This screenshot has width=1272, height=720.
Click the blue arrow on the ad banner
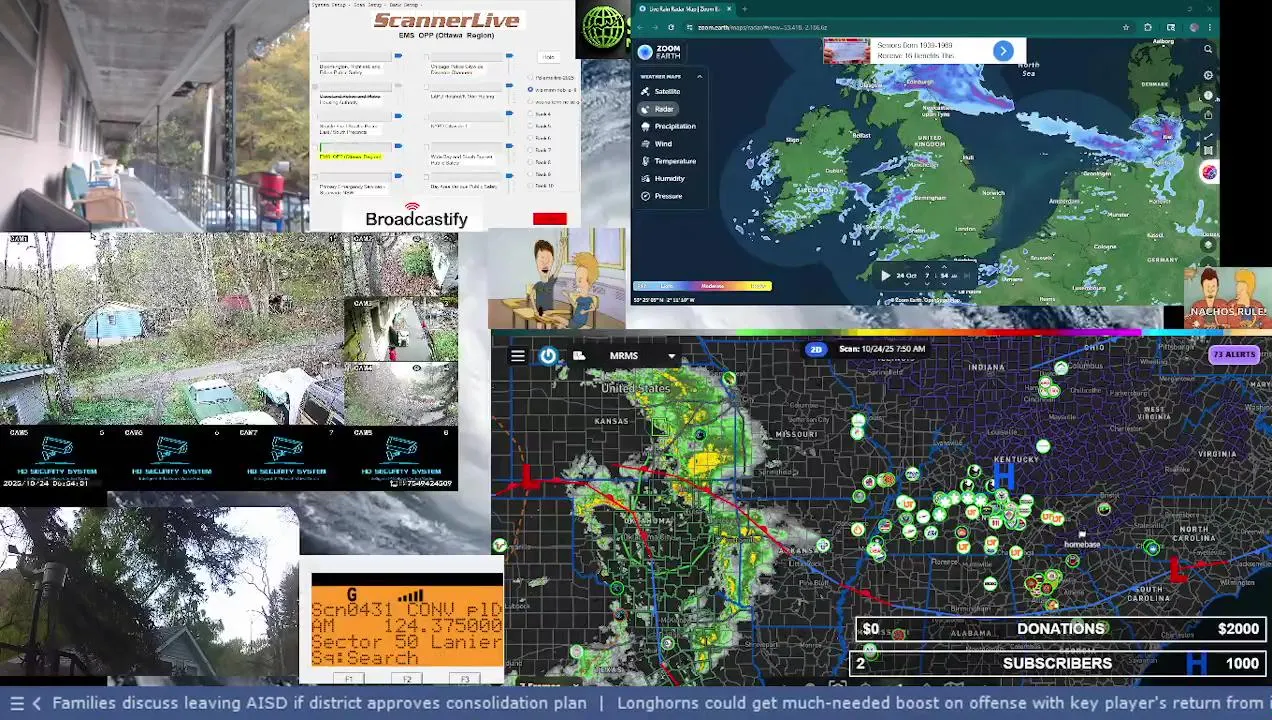click(x=1003, y=51)
